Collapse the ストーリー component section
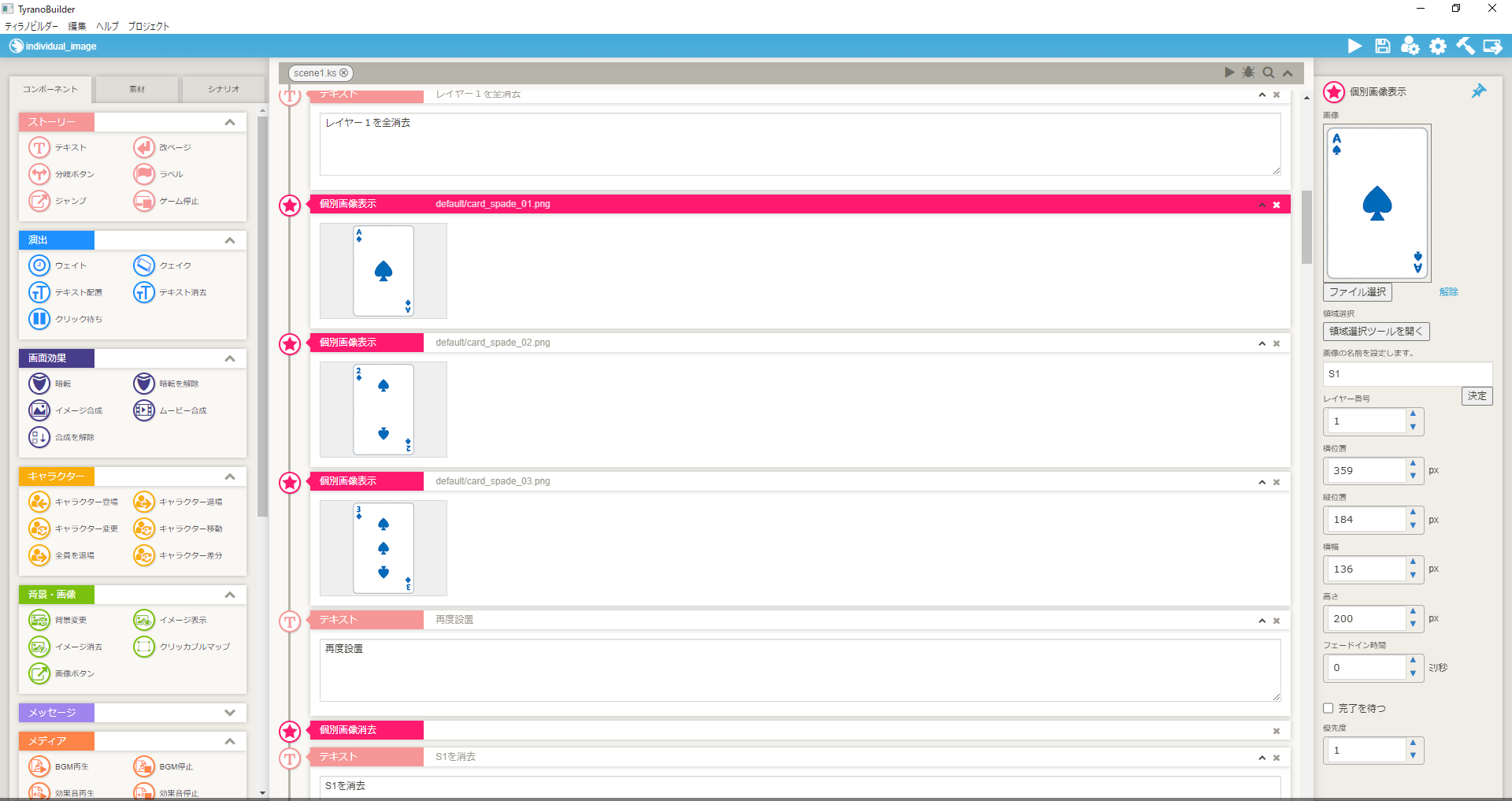This screenshot has width=1512, height=801. coord(230,122)
